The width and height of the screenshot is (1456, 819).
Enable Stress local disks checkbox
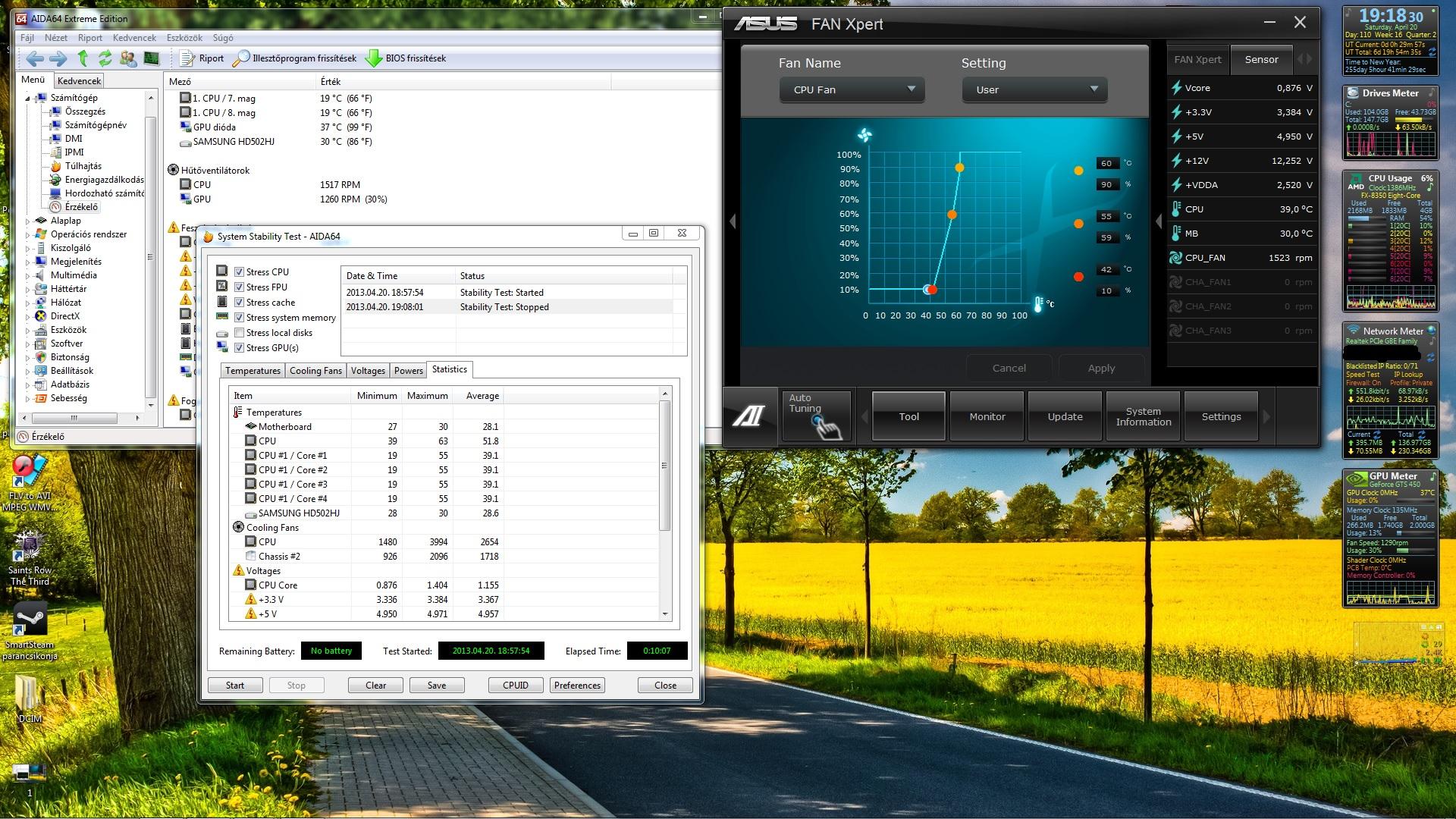pos(239,333)
